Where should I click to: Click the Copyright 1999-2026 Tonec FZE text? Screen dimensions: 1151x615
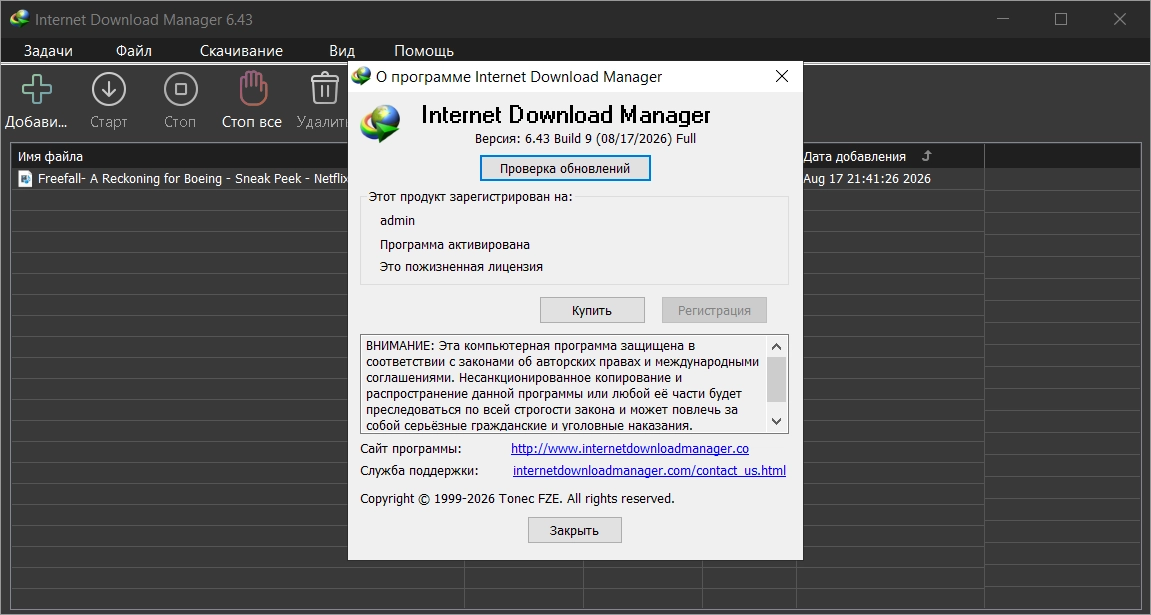517,498
